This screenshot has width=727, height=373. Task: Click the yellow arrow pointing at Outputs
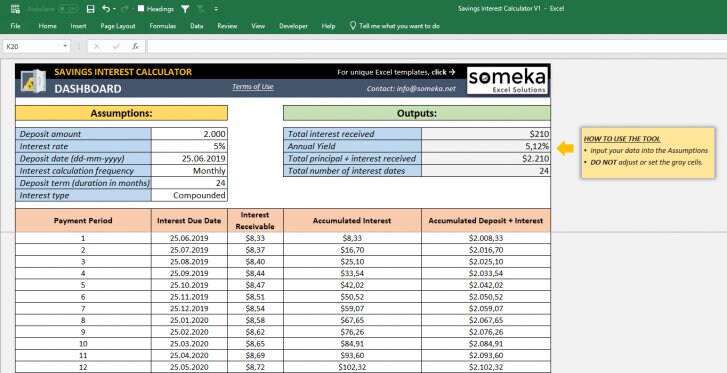pos(565,148)
